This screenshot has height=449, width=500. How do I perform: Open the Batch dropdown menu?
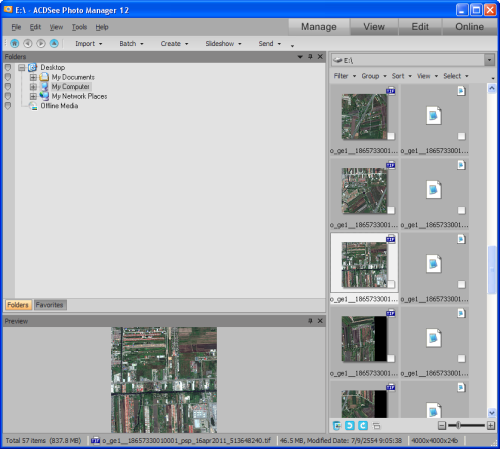[x=131, y=44]
